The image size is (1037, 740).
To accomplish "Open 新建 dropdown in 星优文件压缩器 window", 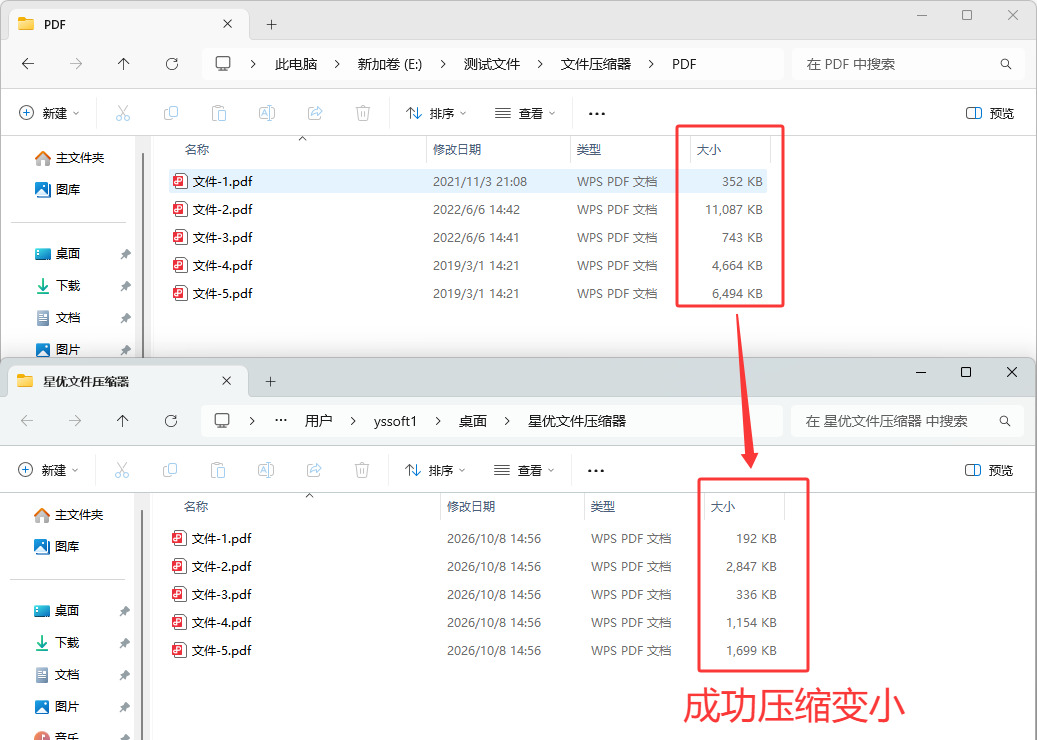I will point(48,470).
